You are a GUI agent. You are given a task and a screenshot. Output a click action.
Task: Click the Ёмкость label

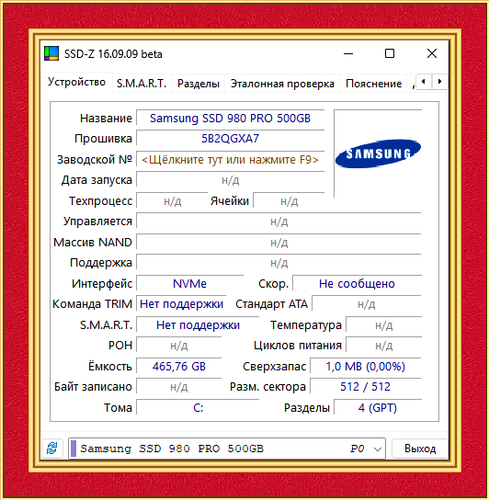point(110,366)
